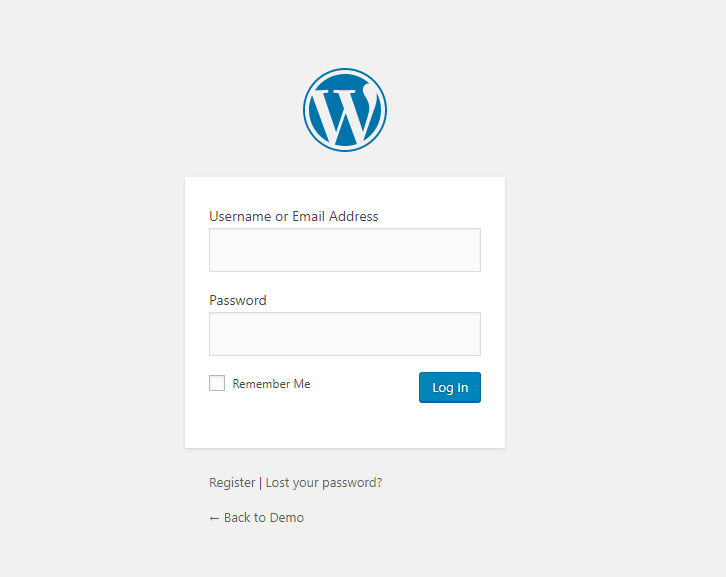
Task: Click the left edge of the username text box
Action: [x=214, y=250]
